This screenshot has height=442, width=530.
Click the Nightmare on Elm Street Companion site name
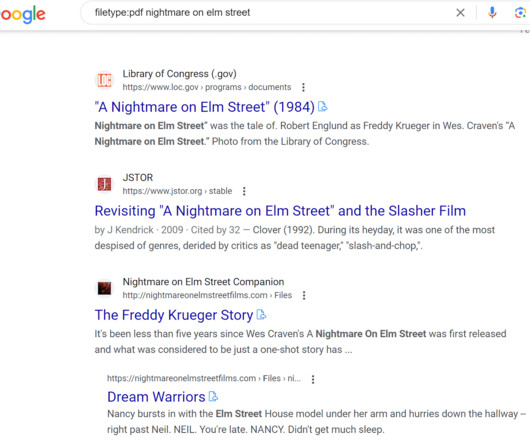tap(203, 281)
